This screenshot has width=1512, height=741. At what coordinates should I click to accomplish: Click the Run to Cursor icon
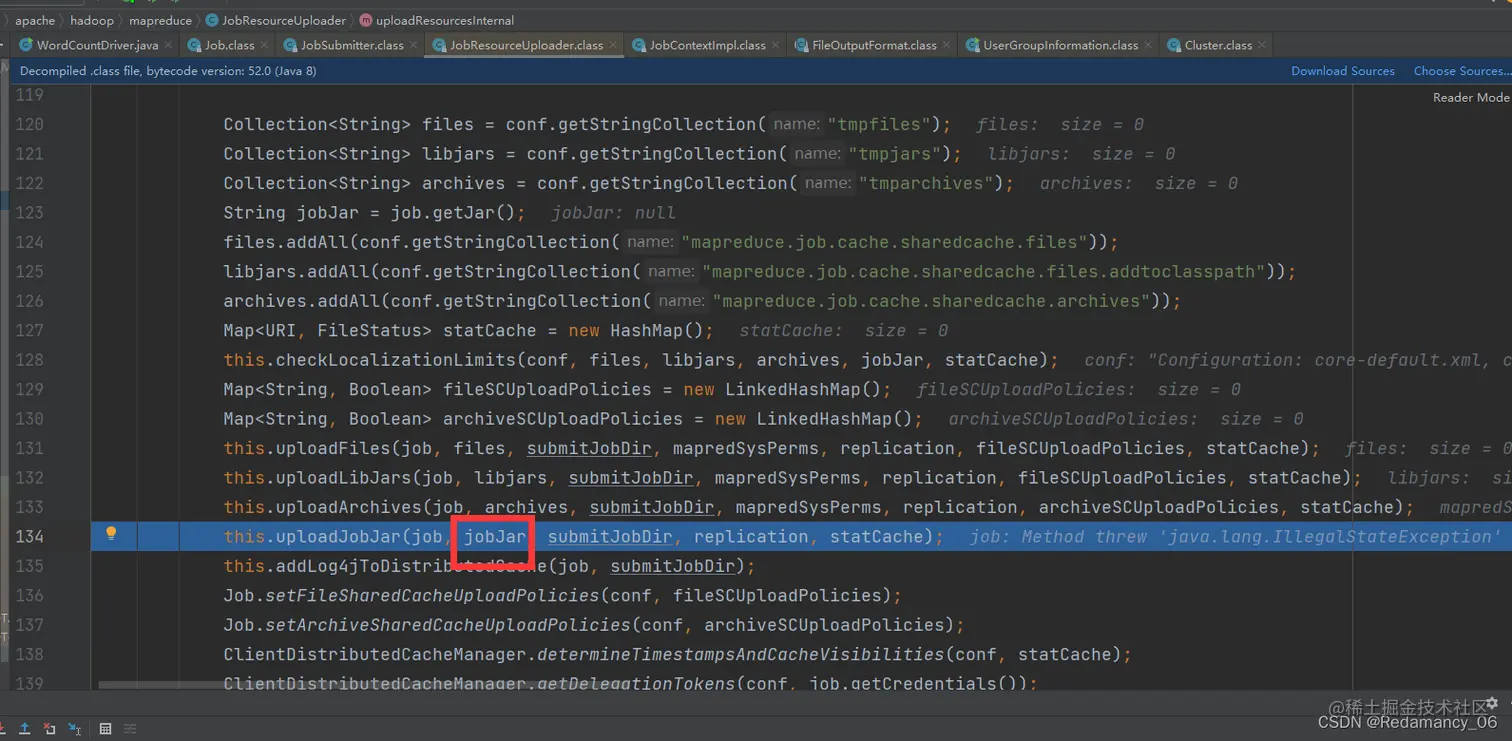74,729
